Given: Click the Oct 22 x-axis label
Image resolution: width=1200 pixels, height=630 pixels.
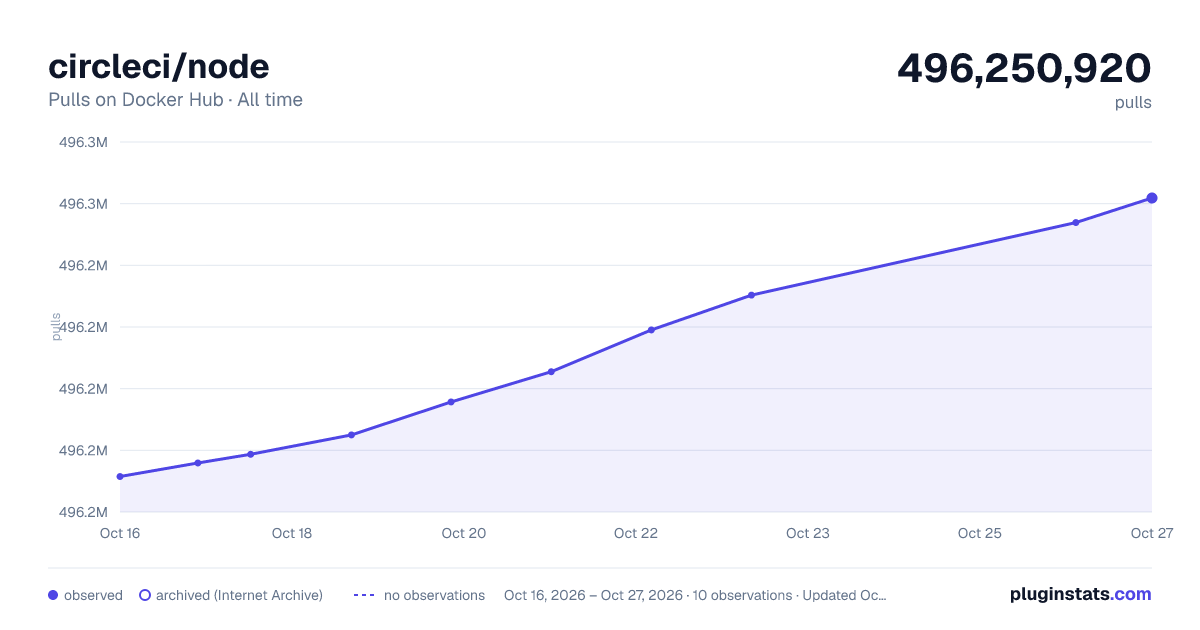Looking at the screenshot, I should [x=636, y=533].
